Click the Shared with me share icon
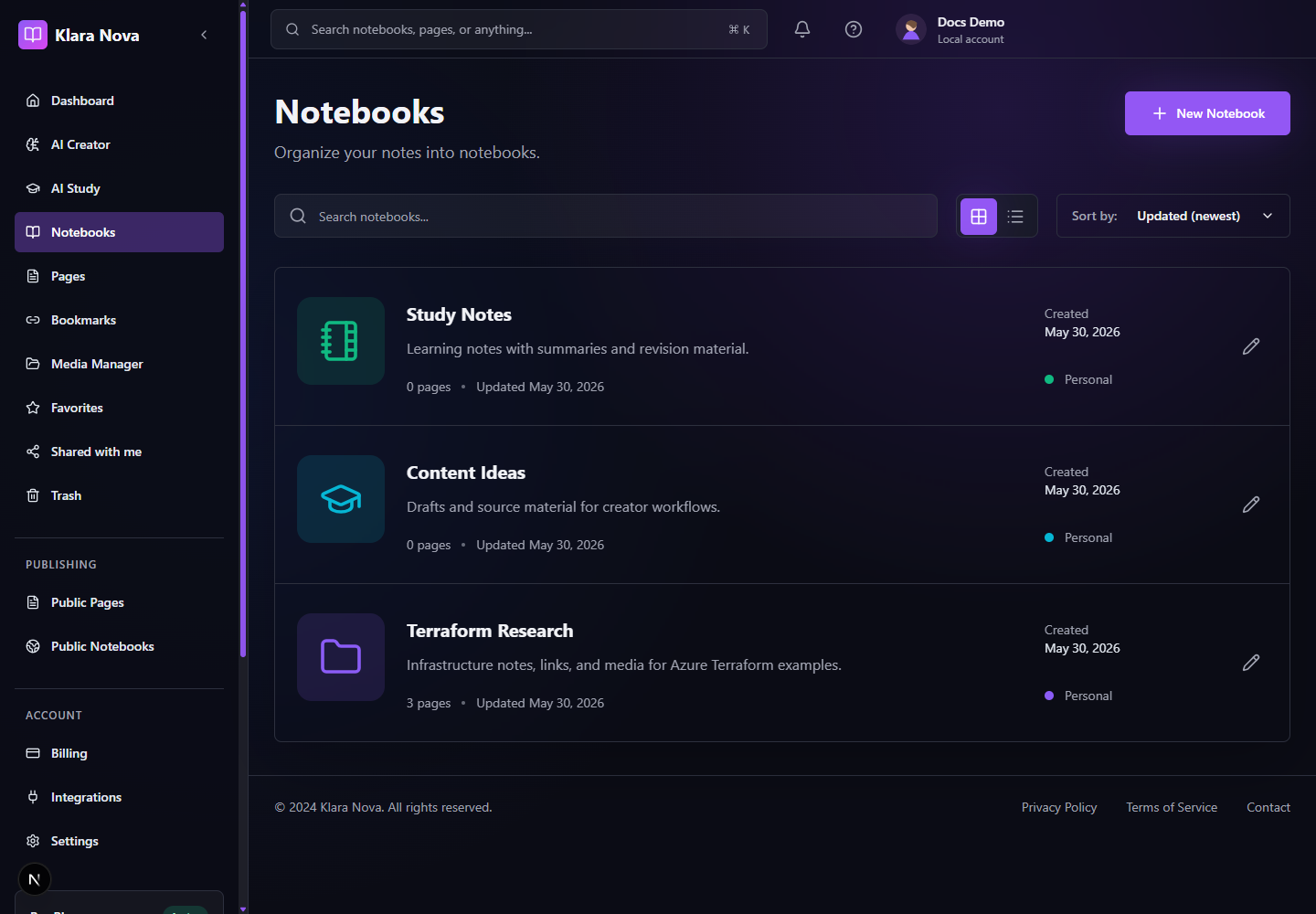1316x914 pixels. (33, 452)
